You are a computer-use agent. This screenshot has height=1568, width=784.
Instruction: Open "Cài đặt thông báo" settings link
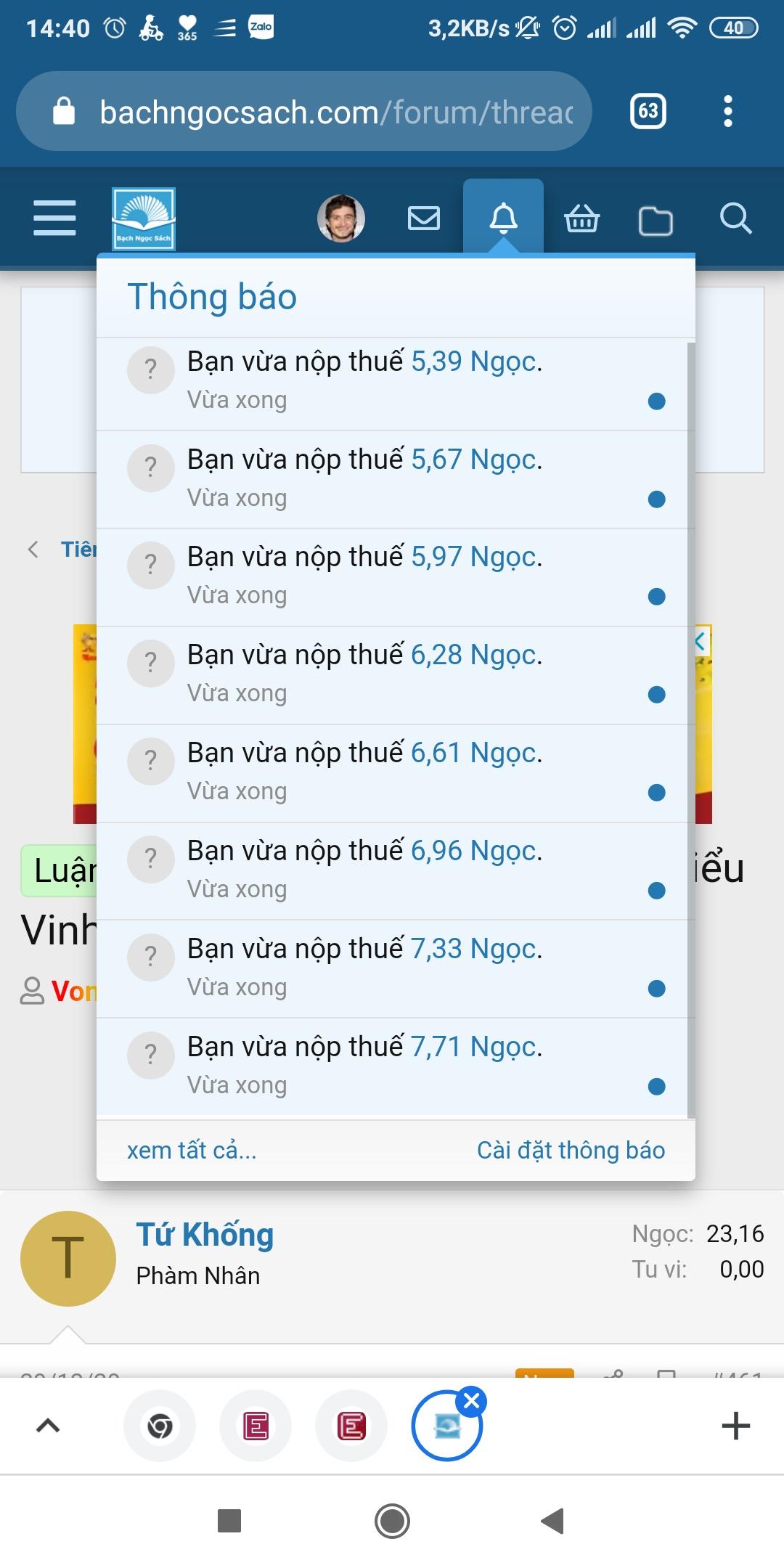pyautogui.click(x=571, y=1150)
